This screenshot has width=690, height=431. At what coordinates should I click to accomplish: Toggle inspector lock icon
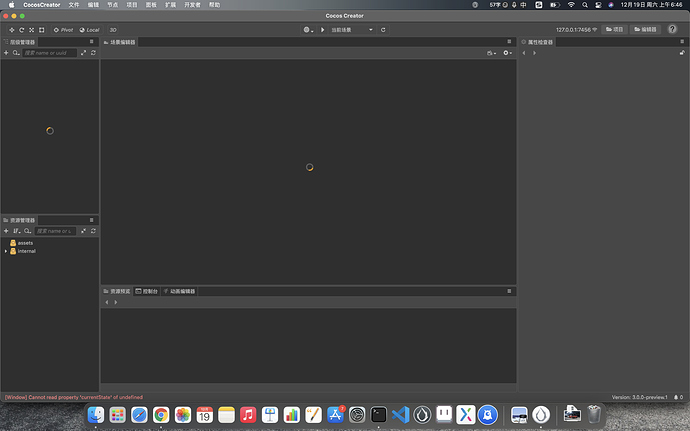[x=682, y=53]
